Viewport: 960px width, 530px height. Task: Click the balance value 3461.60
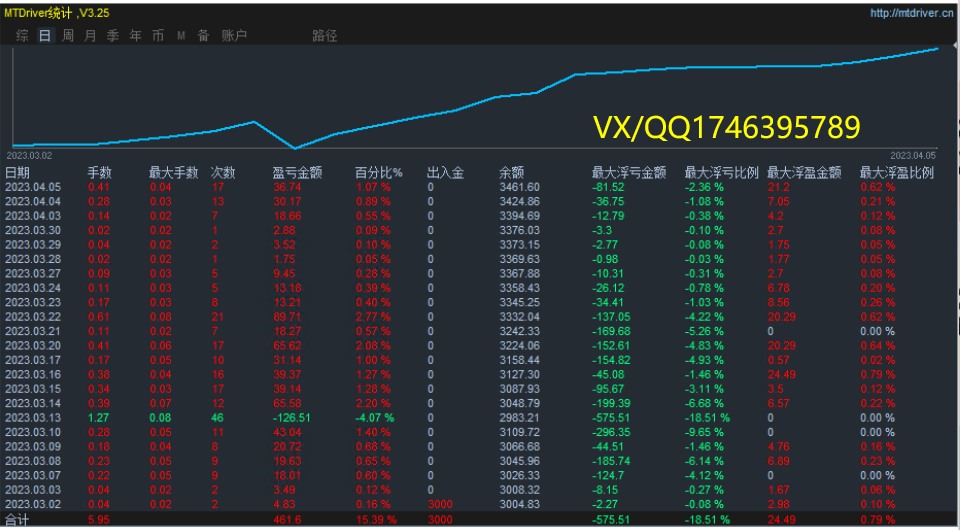pyautogui.click(x=519, y=187)
